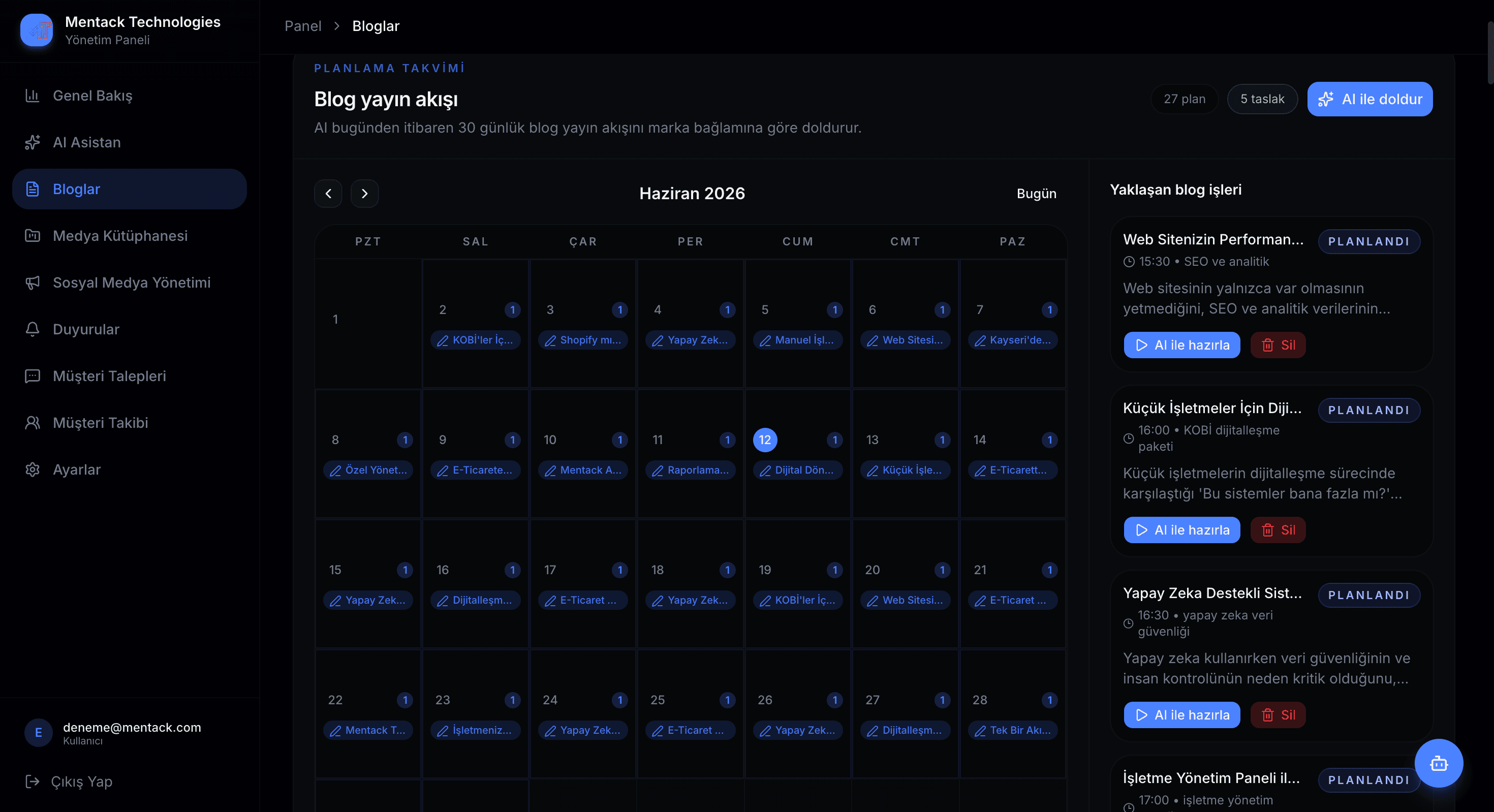This screenshot has width=1494, height=812.
Task: Click Panel breadcrumb link
Action: (303, 26)
